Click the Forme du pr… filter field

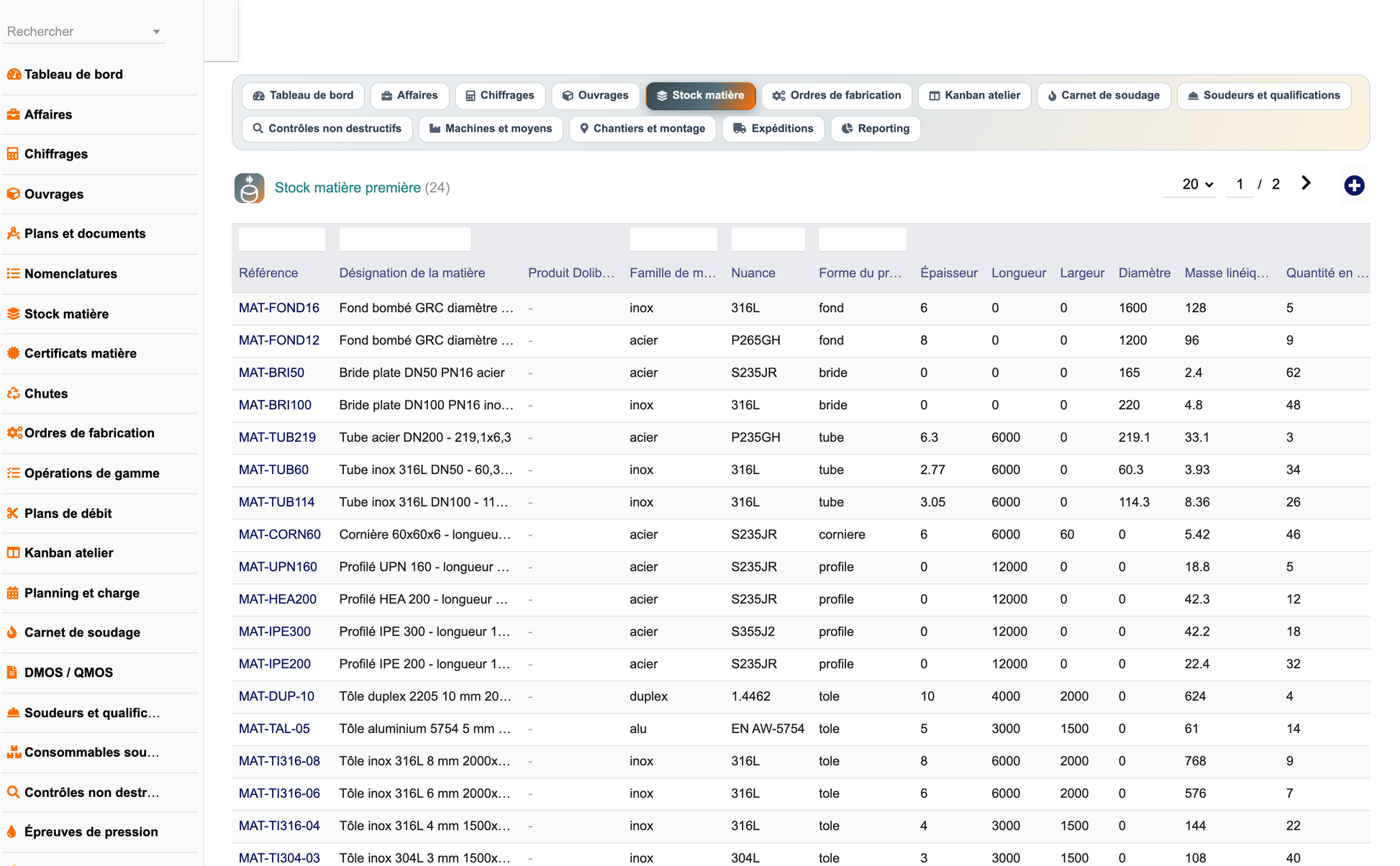click(863, 239)
